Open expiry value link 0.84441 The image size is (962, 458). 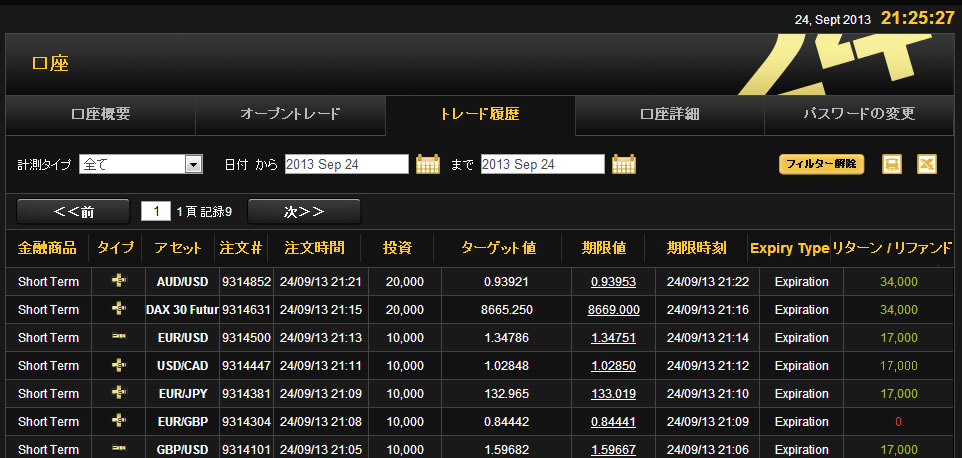(614, 422)
